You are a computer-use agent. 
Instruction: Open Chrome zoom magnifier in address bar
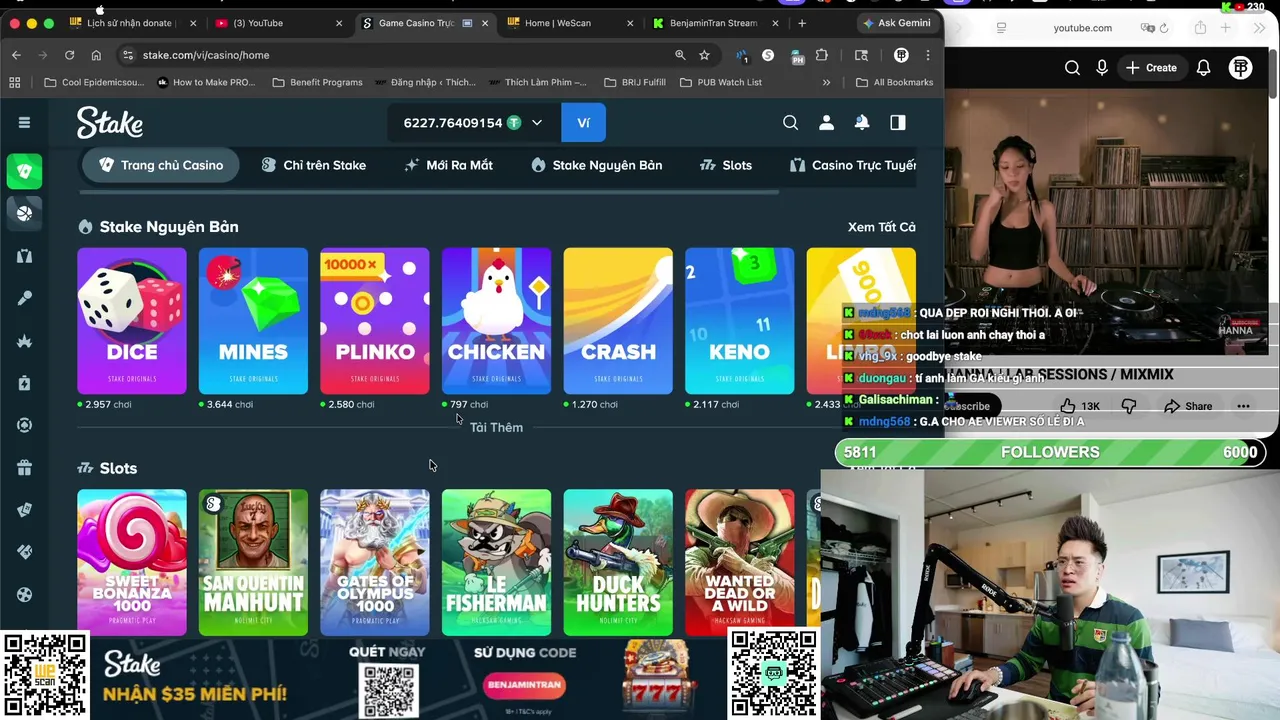680,55
